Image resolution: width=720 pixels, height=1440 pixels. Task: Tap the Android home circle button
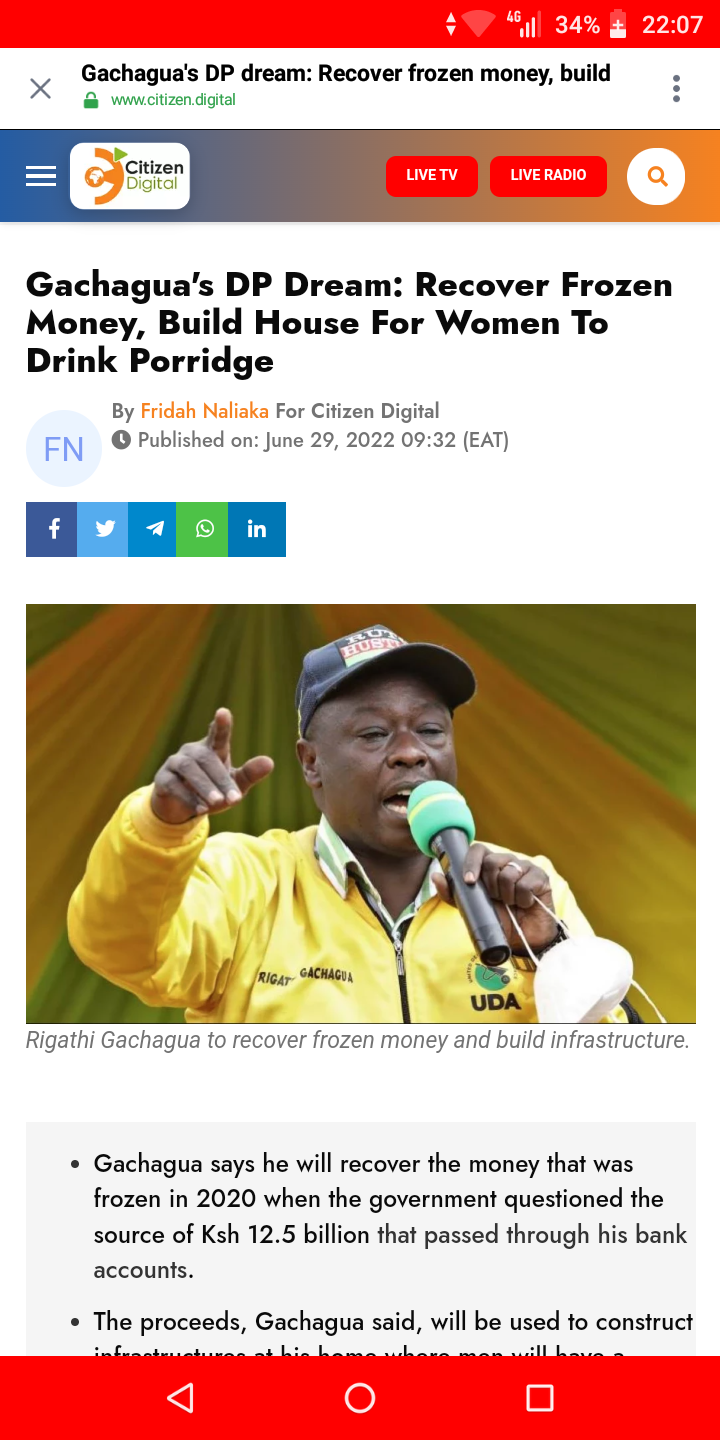pyautogui.click(x=360, y=1397)
